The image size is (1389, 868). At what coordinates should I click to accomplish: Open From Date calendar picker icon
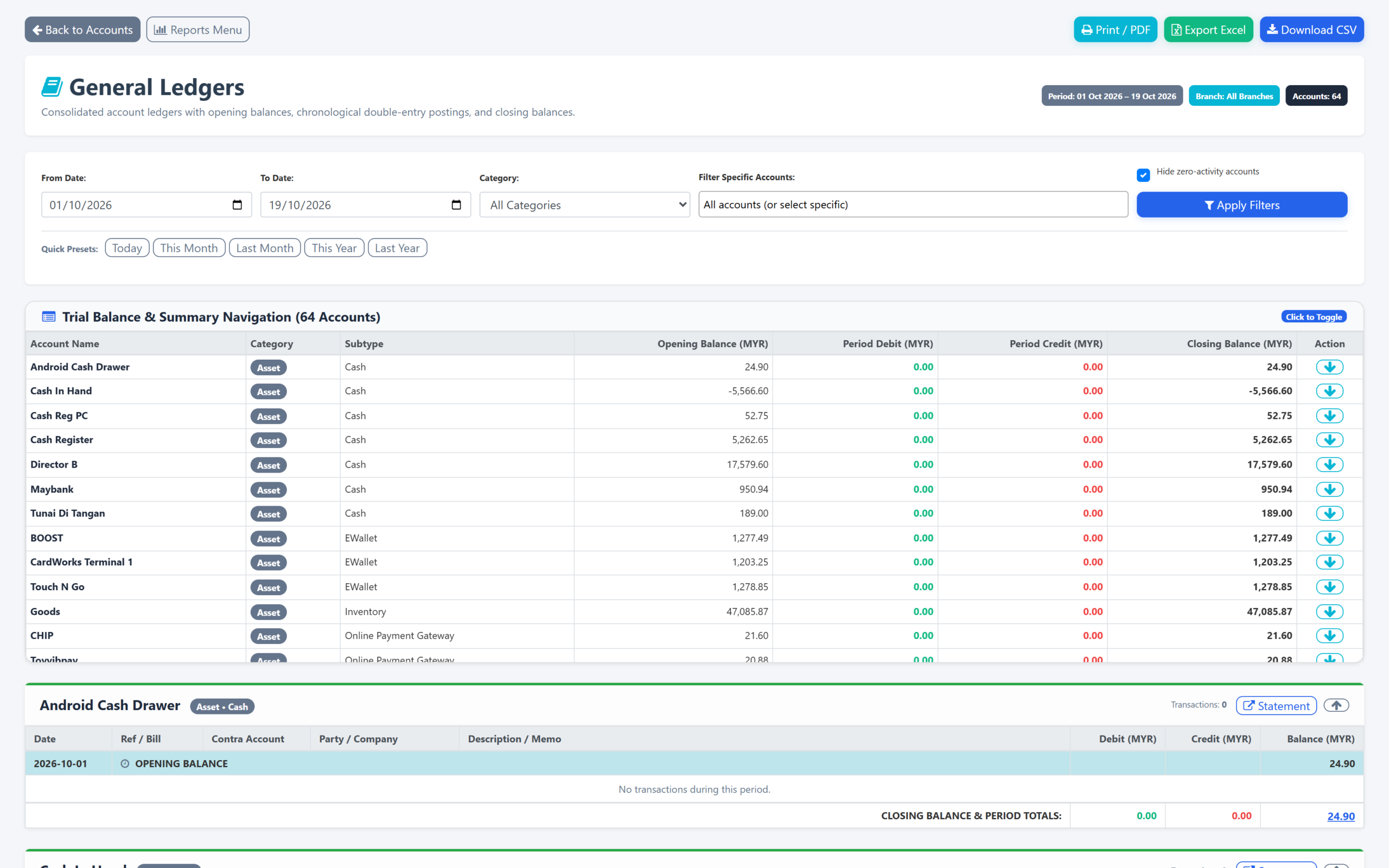[237, 205]
